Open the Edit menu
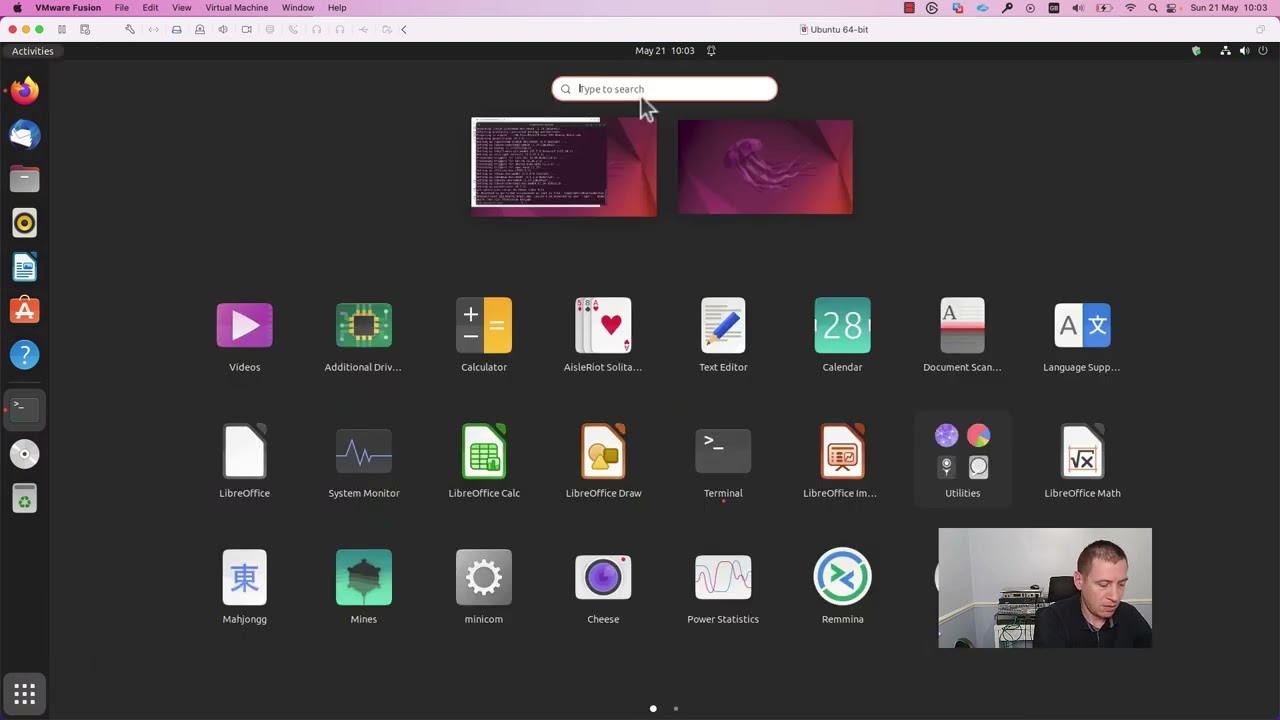This screenshot has width=1280, height=720. pyautogui.click(x=150, y=8)
